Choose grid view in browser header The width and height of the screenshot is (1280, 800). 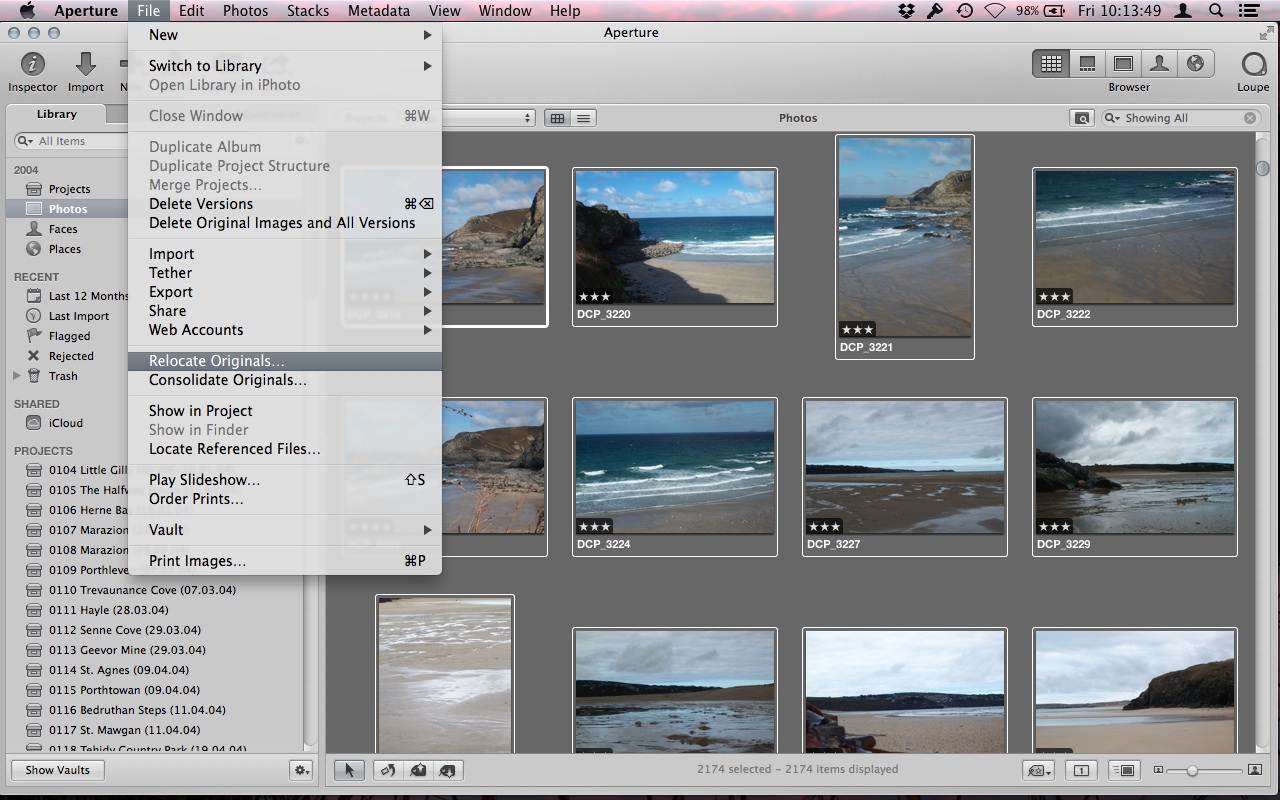(x=557, y=118)
